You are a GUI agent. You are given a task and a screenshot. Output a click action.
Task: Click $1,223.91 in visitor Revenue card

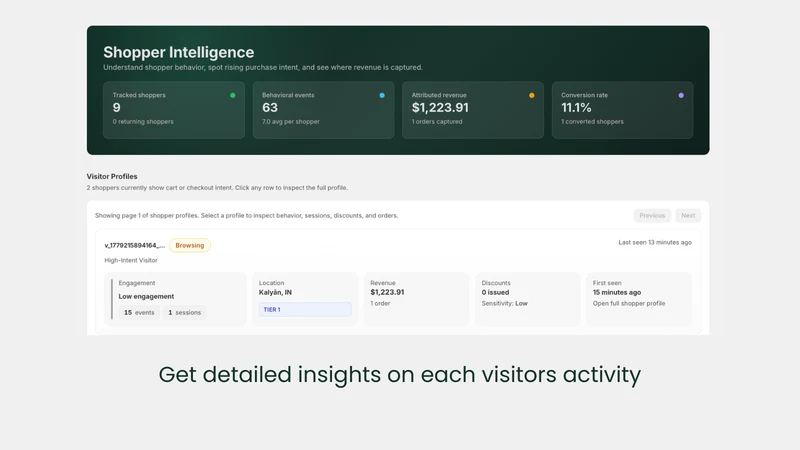(x=387, y=292)
